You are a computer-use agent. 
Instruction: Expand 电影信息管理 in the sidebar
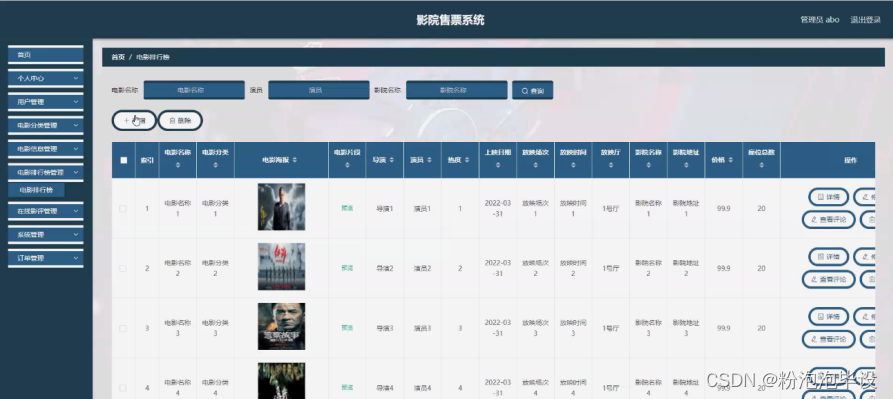point(46,149)
